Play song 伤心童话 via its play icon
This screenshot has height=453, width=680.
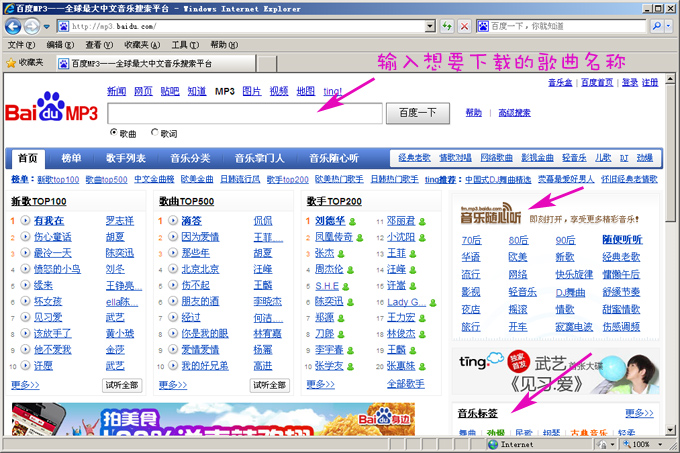(x=26, y=237)
